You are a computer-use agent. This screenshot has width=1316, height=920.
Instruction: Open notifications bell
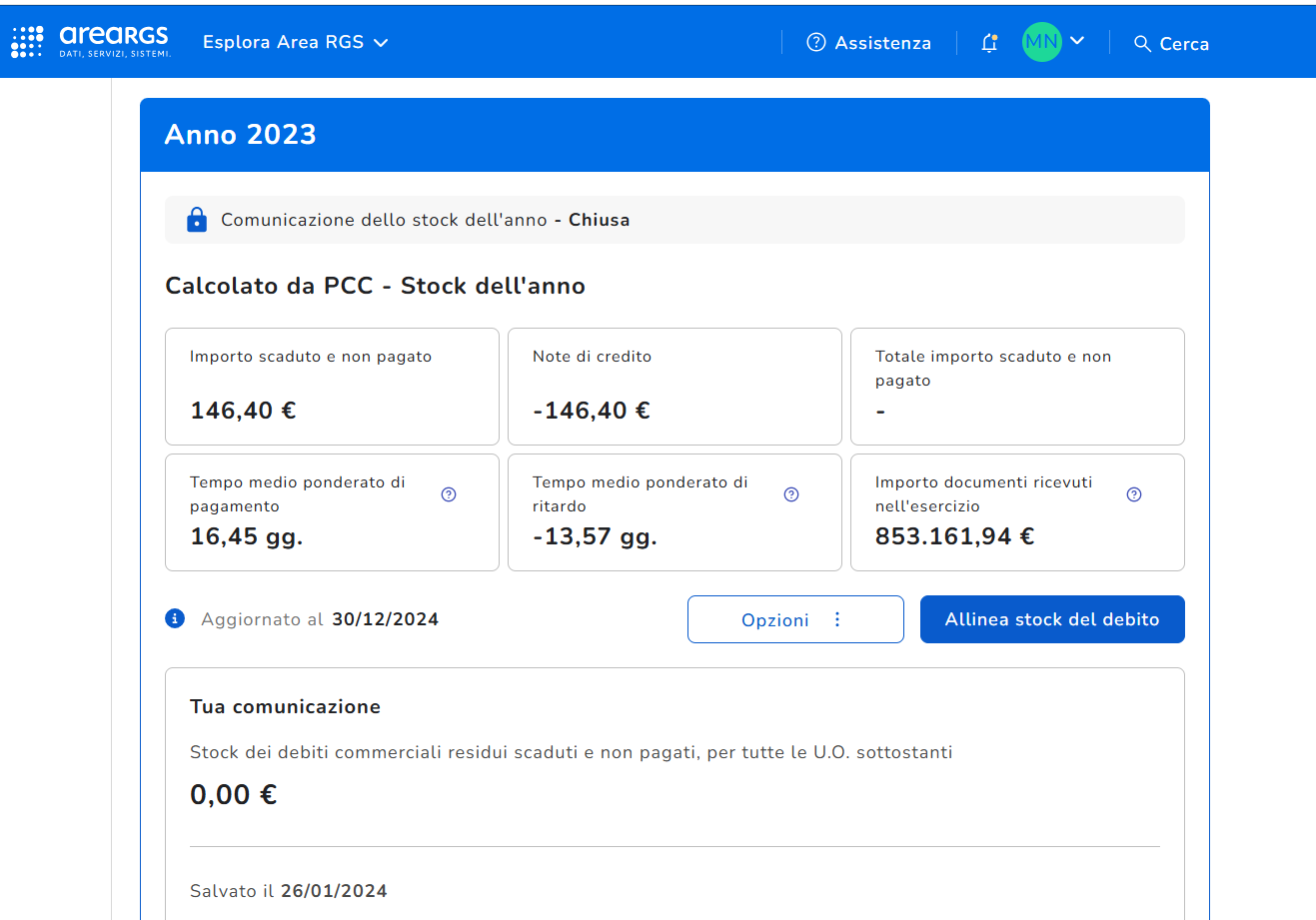coord(989,43)
